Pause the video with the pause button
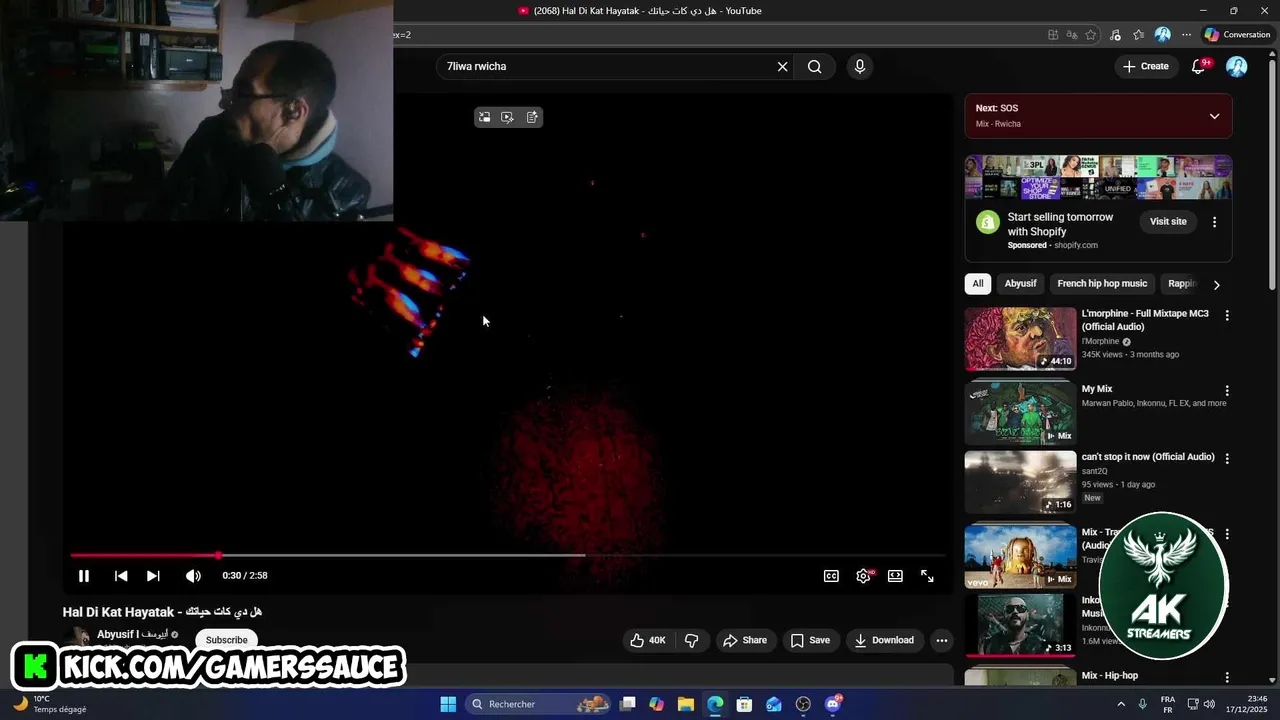 84,576
